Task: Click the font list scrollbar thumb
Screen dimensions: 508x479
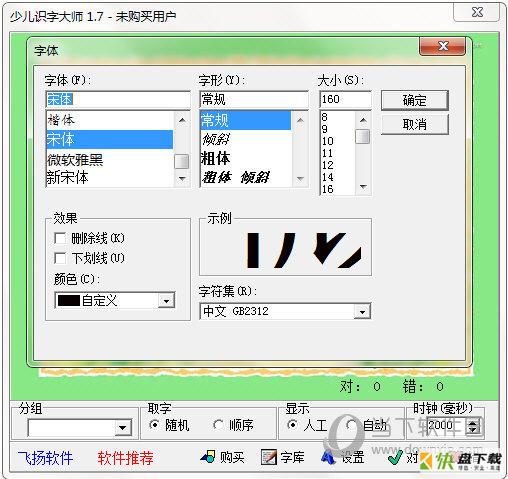Action: [x=182, y=162]
